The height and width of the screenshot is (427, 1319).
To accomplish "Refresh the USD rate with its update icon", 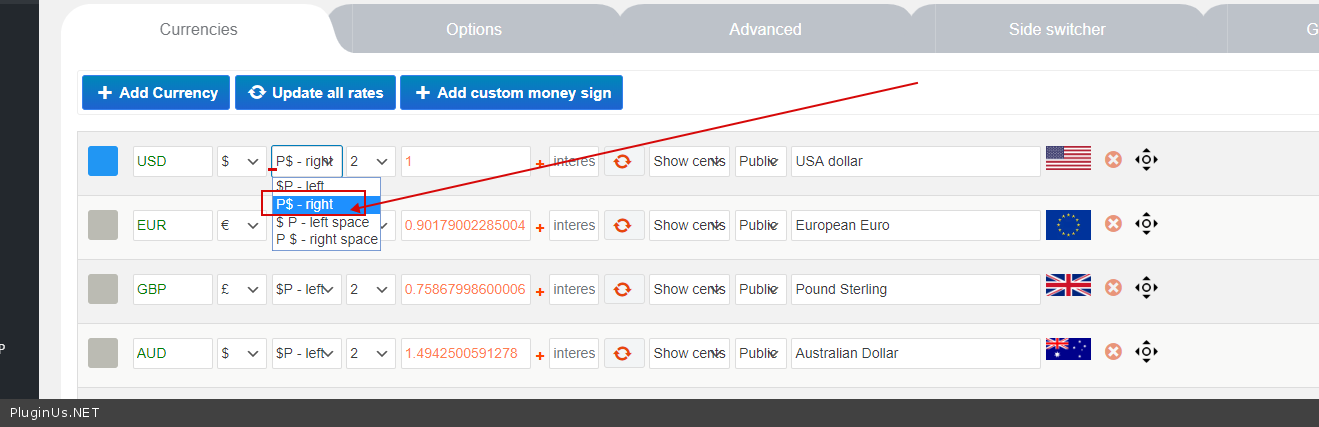I will (x=623, y=161).
